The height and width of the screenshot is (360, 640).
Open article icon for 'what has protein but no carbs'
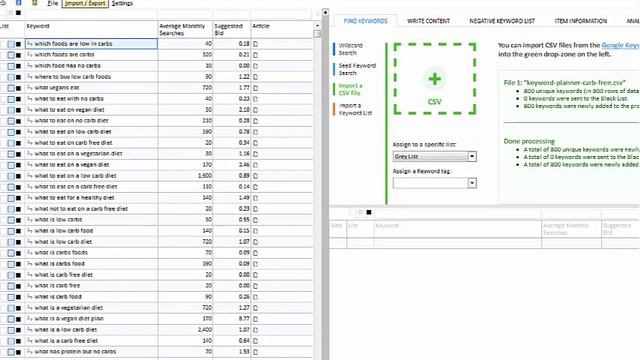coord(256,352)
